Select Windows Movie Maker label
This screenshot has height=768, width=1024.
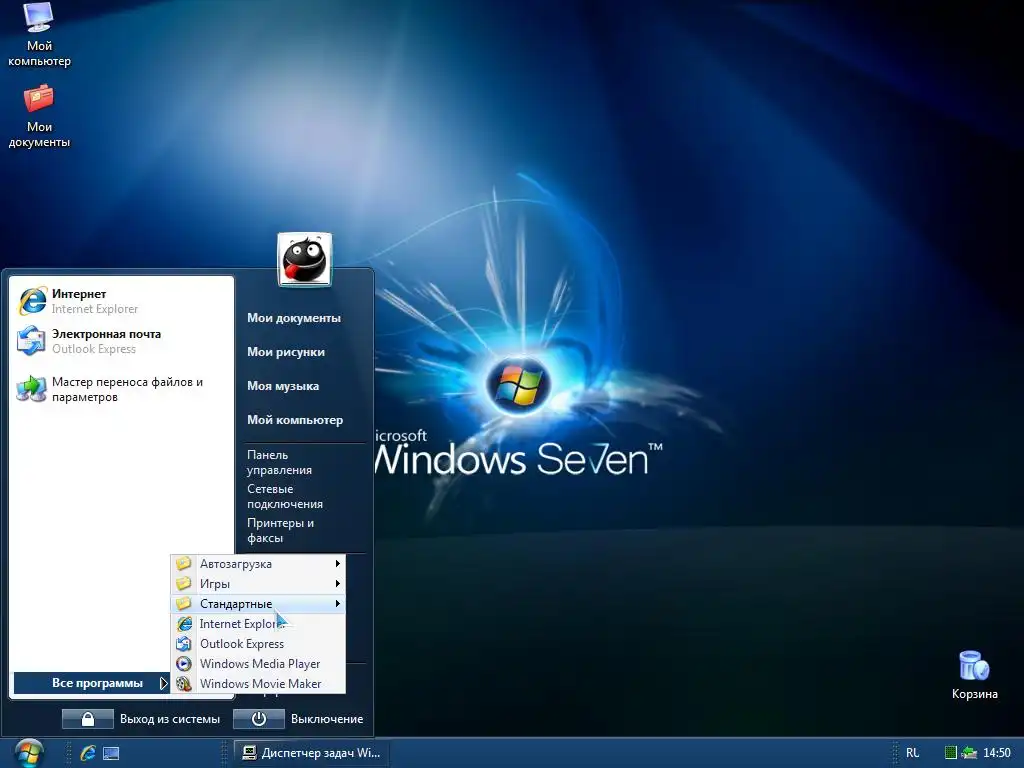[x=261, y=684]
